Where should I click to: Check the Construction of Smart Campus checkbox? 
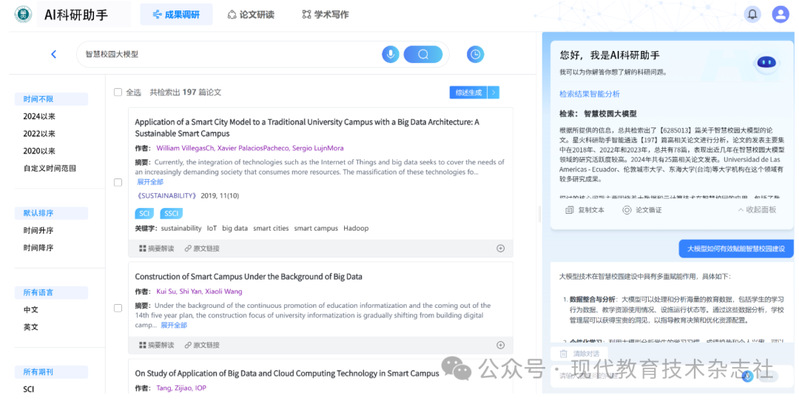coord(118,307)
